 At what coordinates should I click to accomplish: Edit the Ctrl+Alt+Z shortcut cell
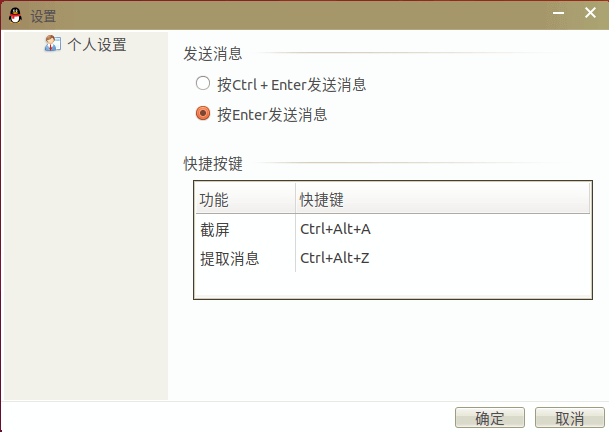[334, 258]
